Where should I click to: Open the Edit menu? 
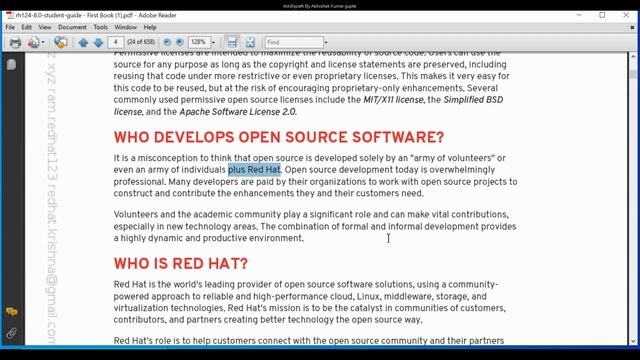pos(27,27)
